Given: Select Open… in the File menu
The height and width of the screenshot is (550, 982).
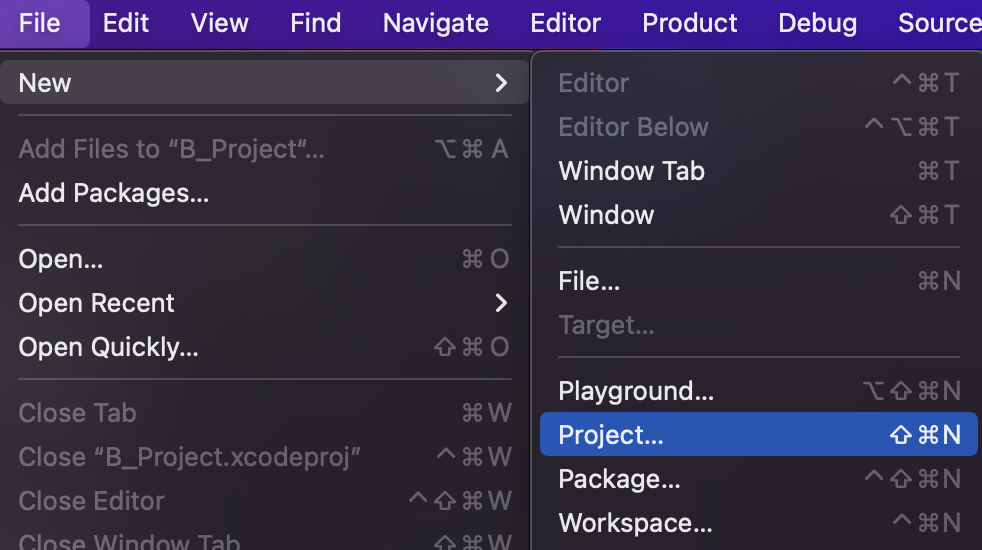Looking at the screenshot, I should [61, 259].
